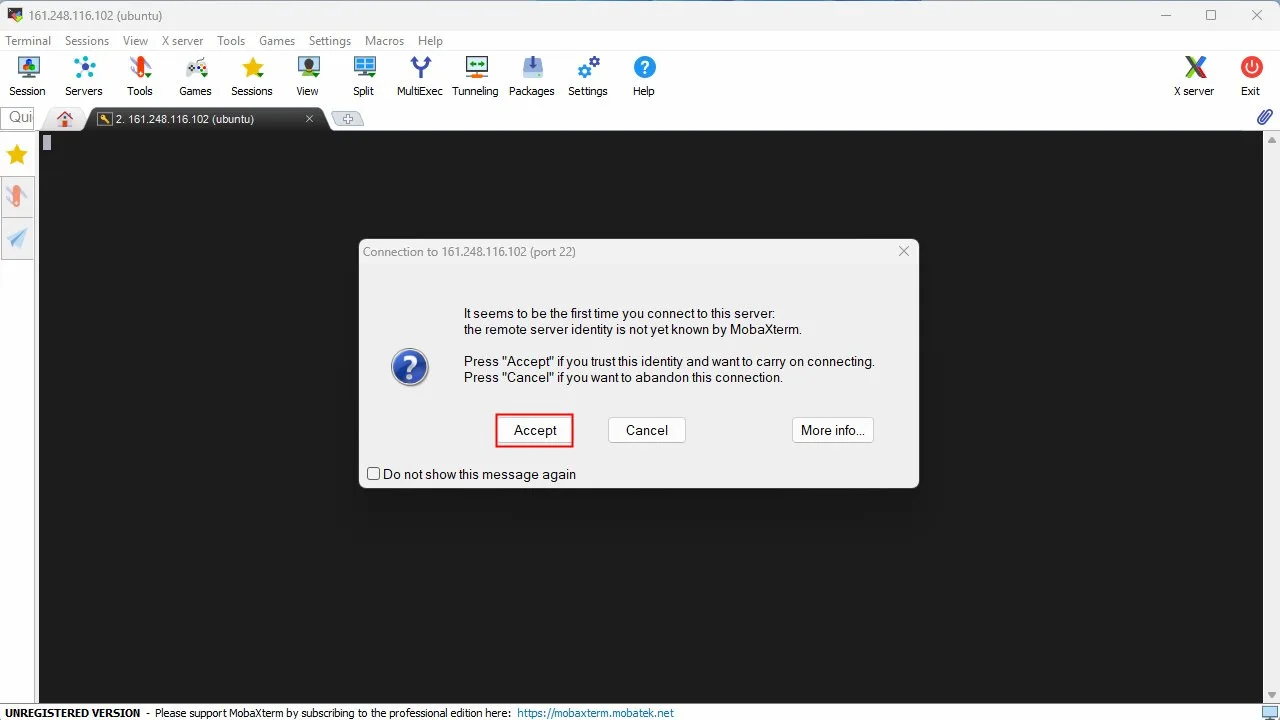This screenshot has height=720, width=1280.
Task: Open the Macros menu
Action: tap(385, 41)
